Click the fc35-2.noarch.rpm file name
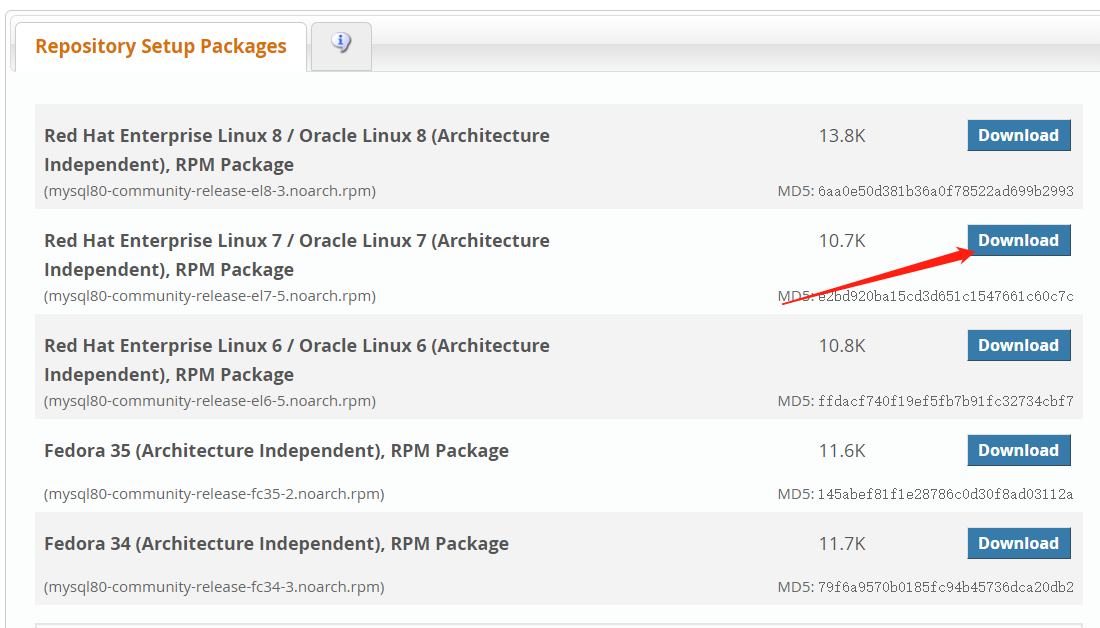The image size is (1100, 628). click(214, 494)
